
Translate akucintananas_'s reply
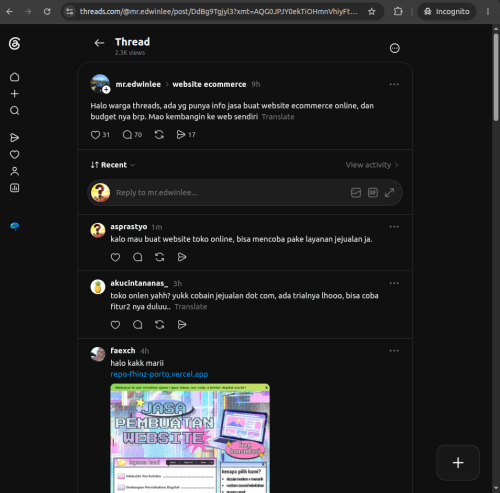191,307
